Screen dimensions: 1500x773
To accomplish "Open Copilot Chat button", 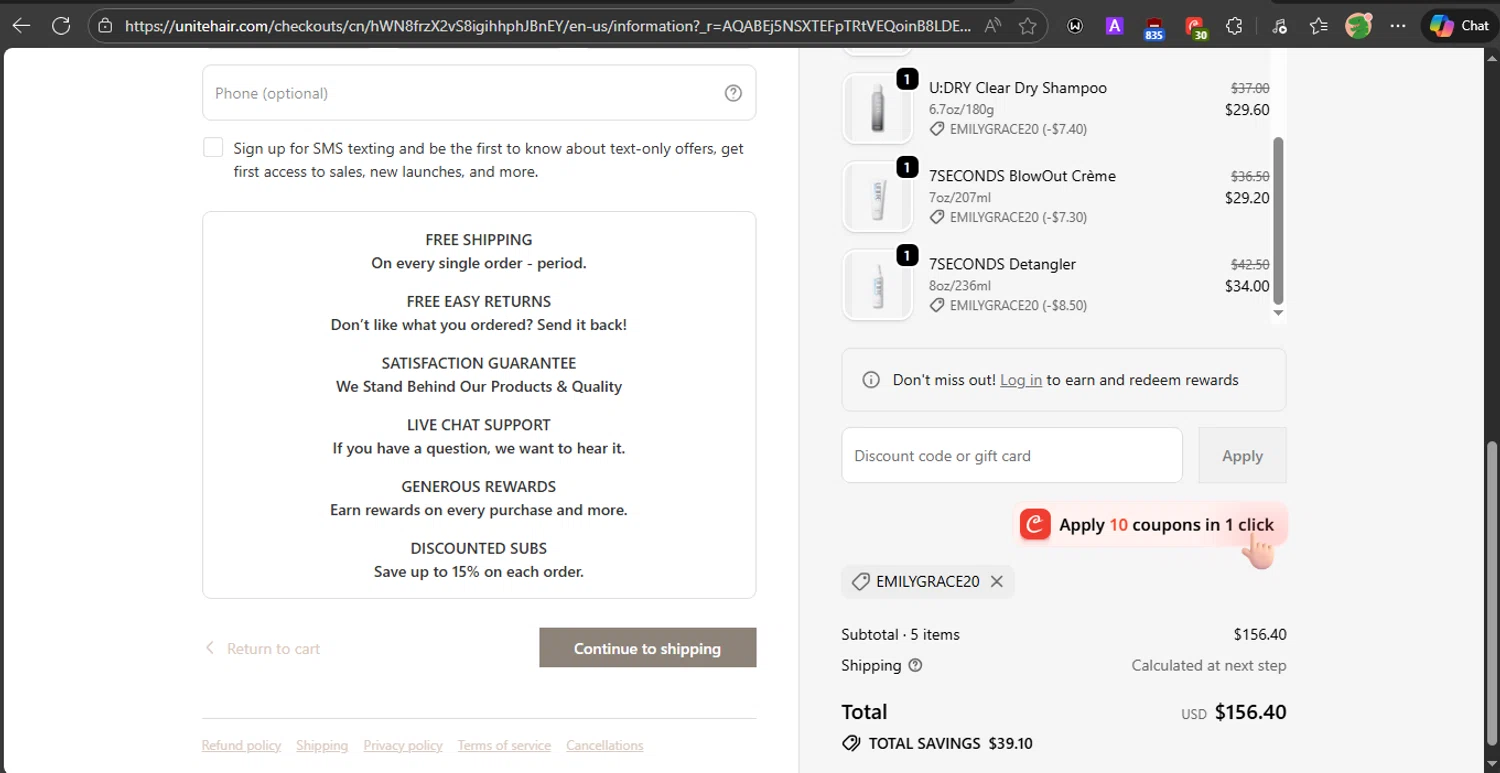I will (1459, 26).
